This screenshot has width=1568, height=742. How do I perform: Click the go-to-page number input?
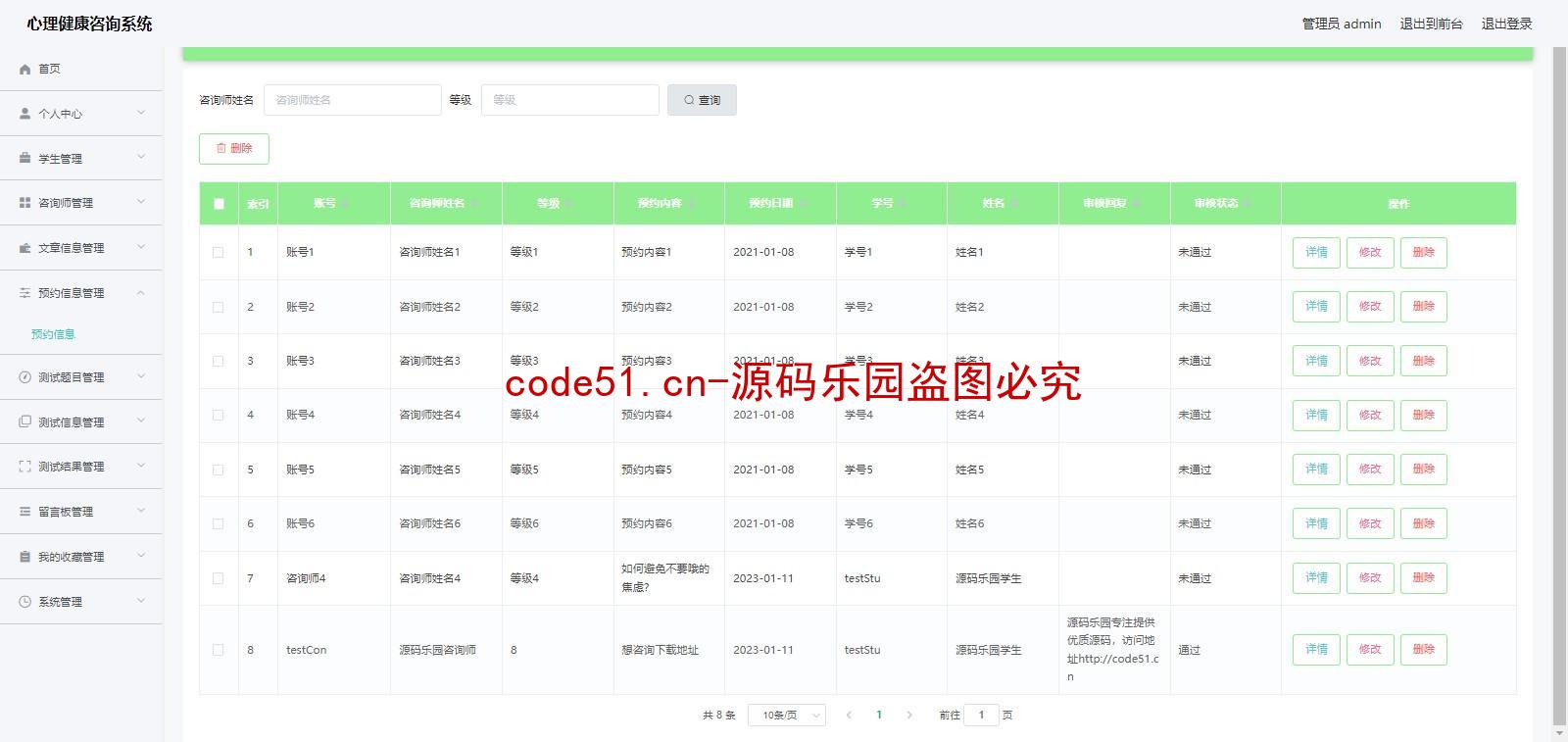(x=981, y=716)
